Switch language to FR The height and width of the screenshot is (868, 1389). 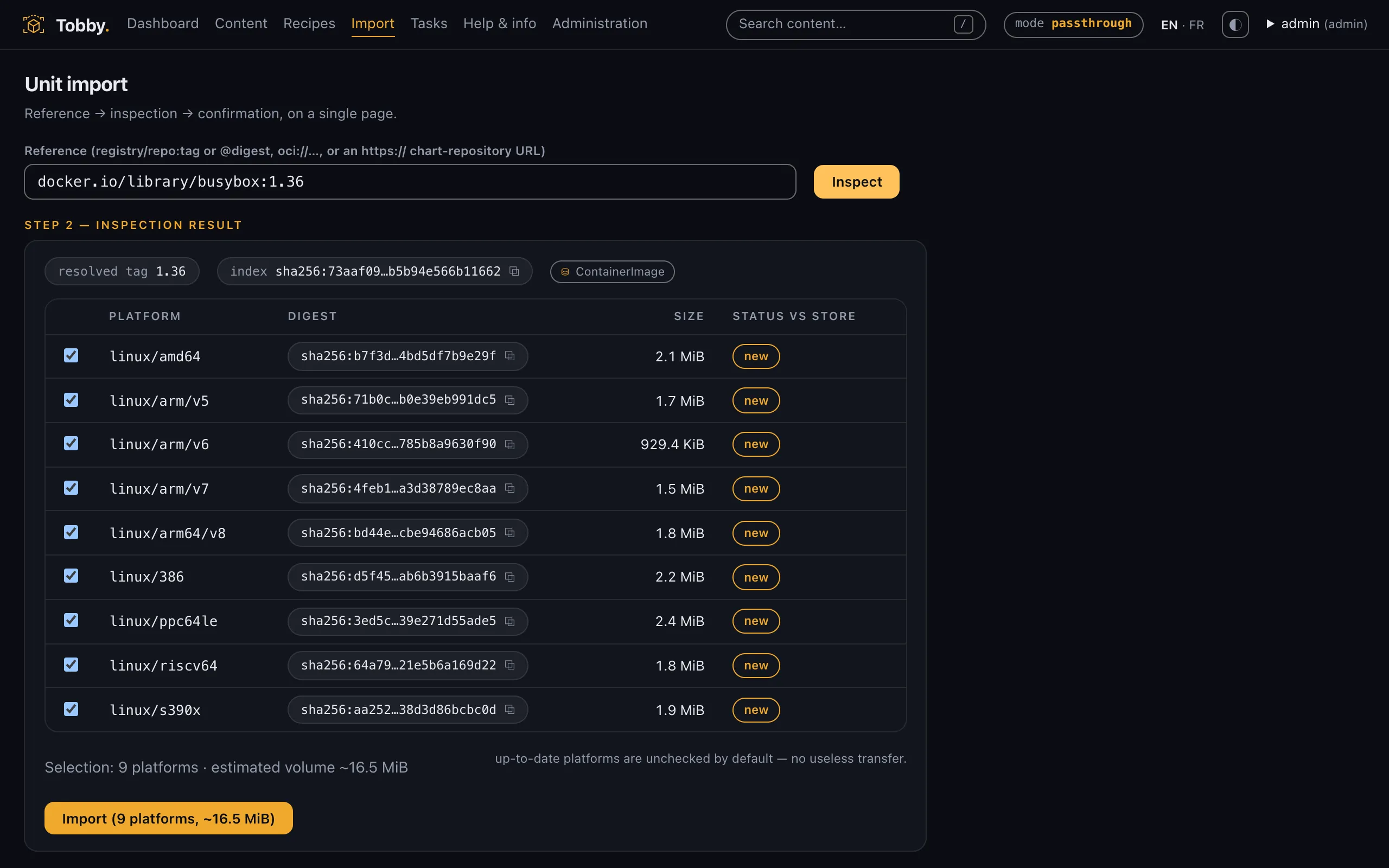(1197, 25)
